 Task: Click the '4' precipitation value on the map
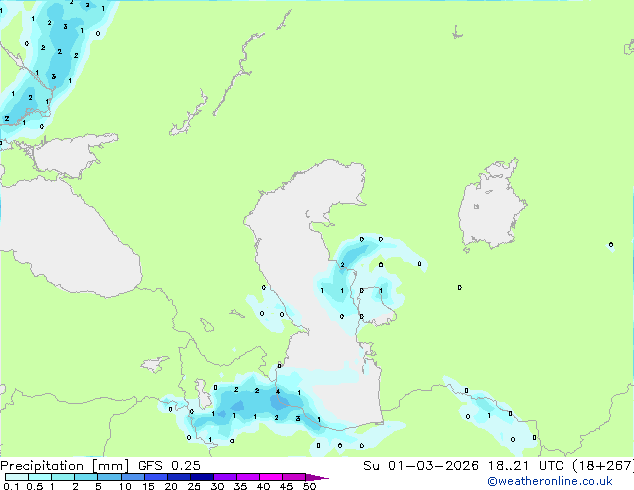pyautogui.click(x=278, y=391)
